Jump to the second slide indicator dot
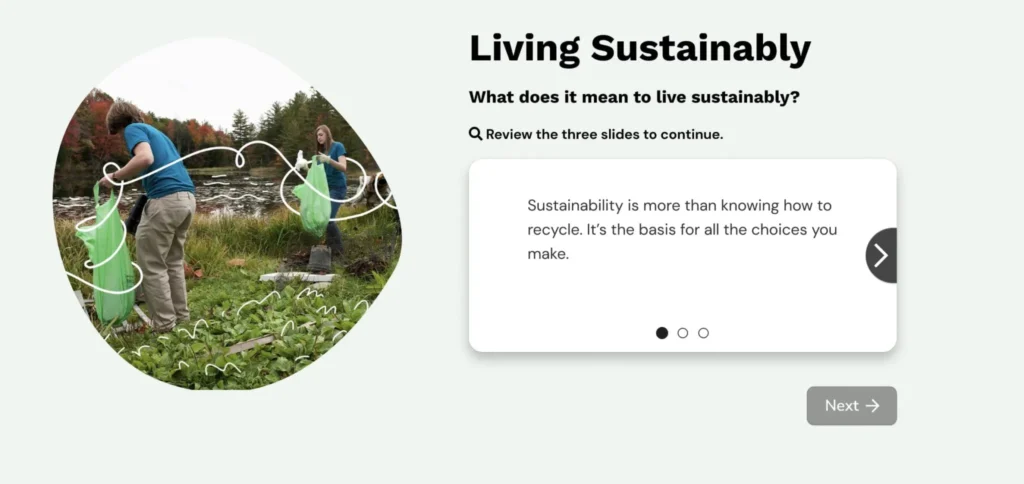The image size is (1024, 484). tap(683, 333)
